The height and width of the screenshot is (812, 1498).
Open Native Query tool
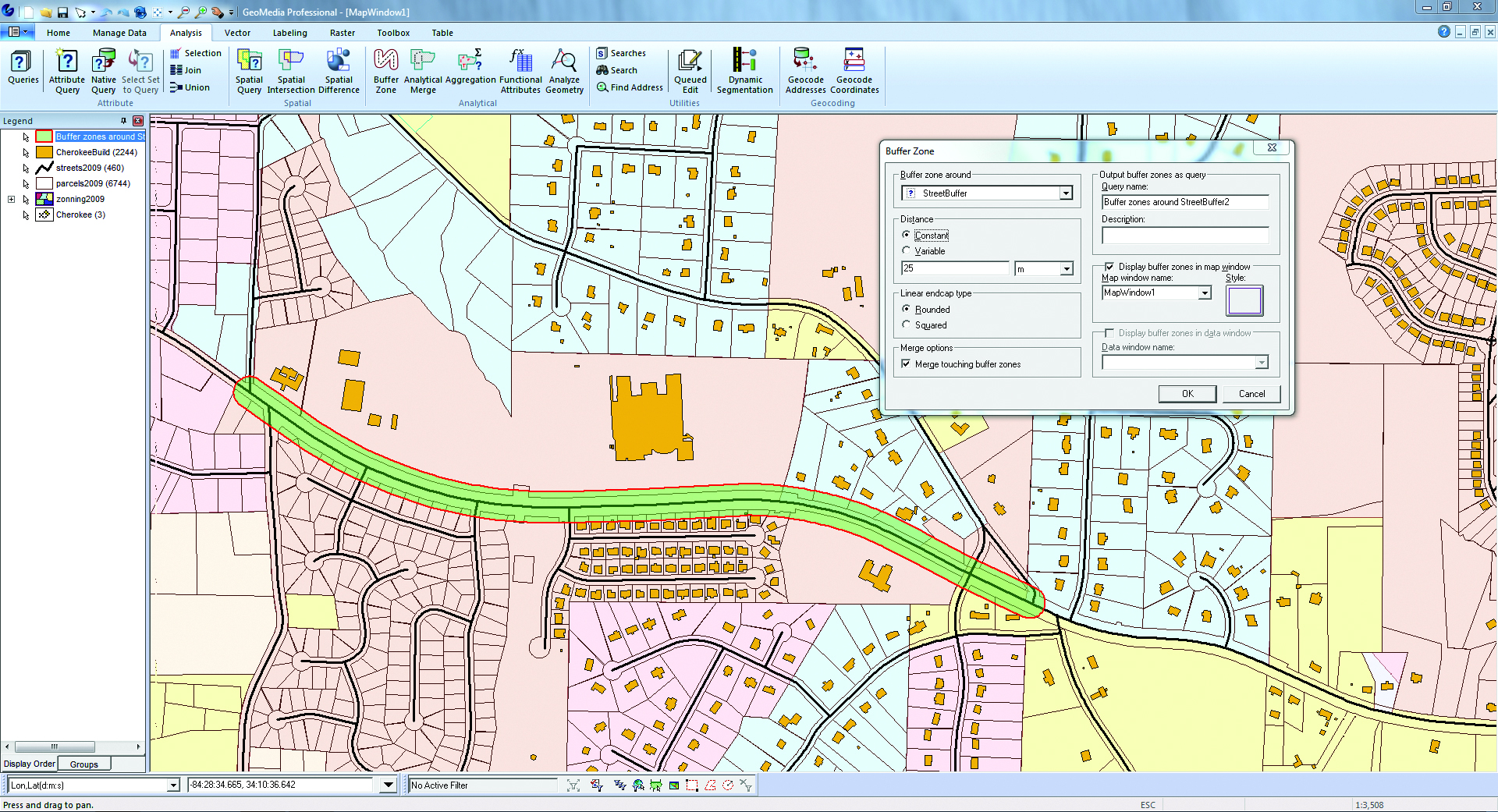(x=103, y=71)
